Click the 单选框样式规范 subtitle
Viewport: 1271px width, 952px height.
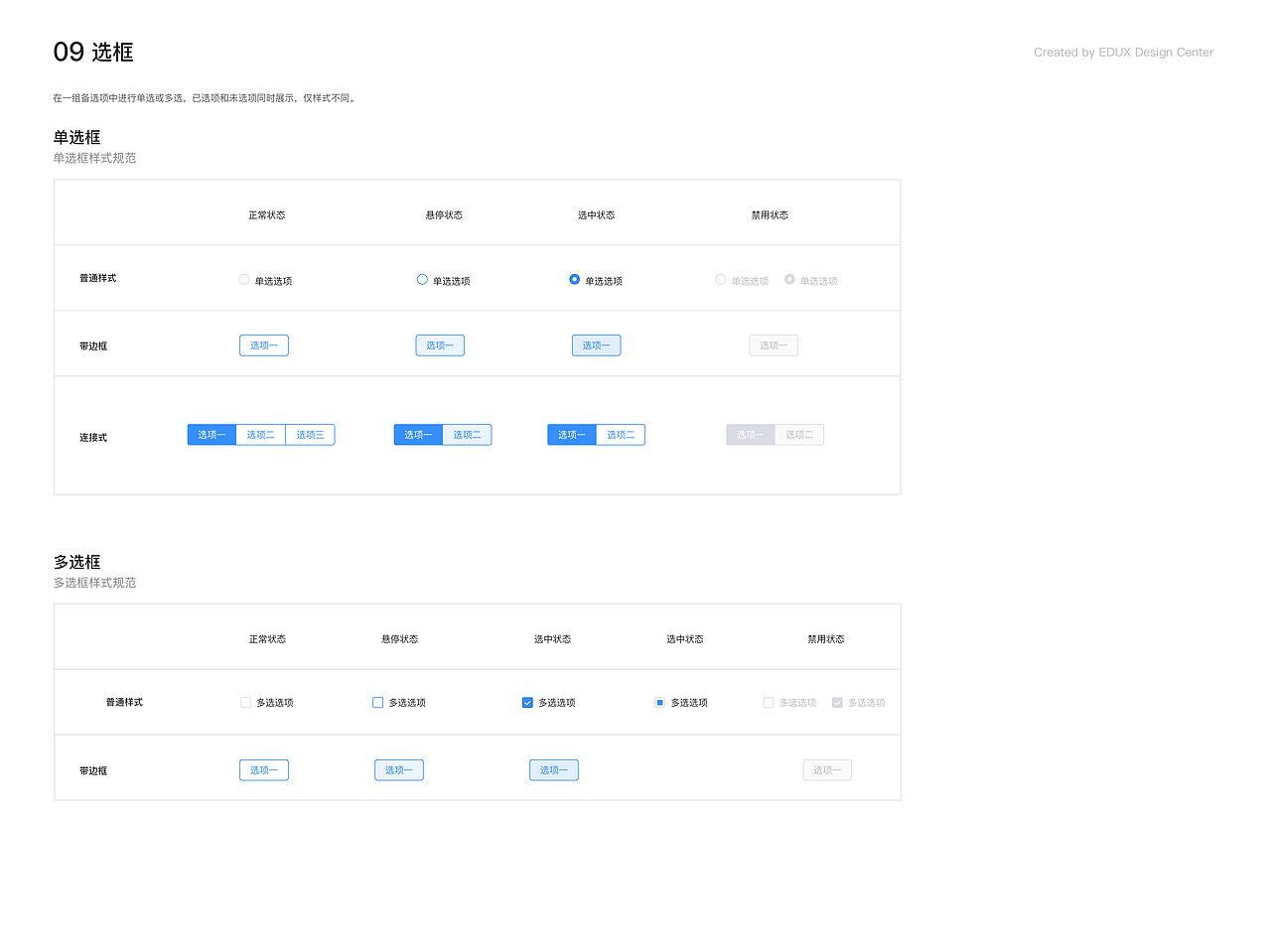(94, 158)
